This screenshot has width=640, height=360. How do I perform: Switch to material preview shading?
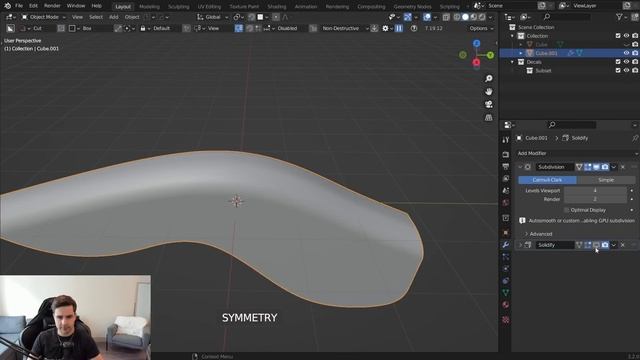click(x=473, y=17)
